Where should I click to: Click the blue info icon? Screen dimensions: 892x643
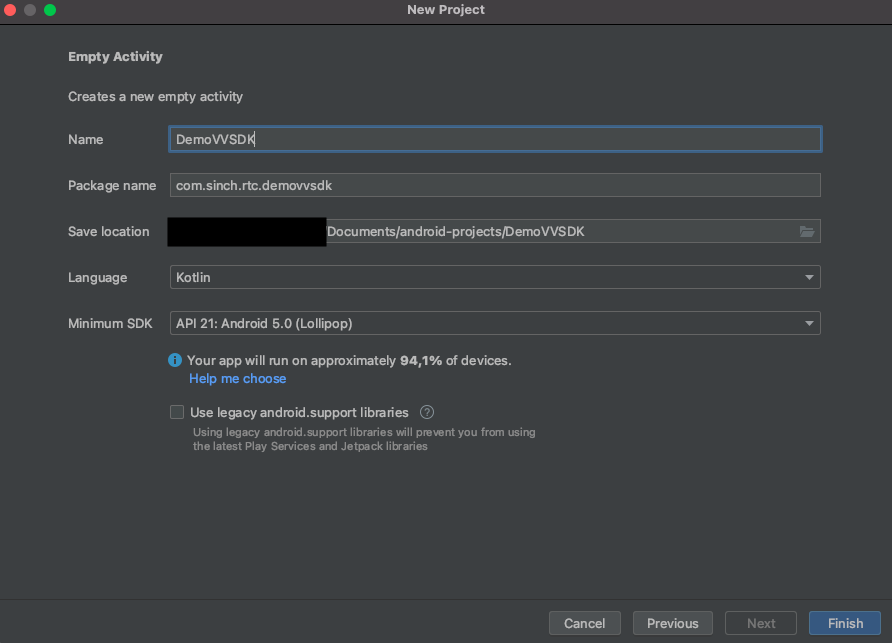[x=175, y=360]
